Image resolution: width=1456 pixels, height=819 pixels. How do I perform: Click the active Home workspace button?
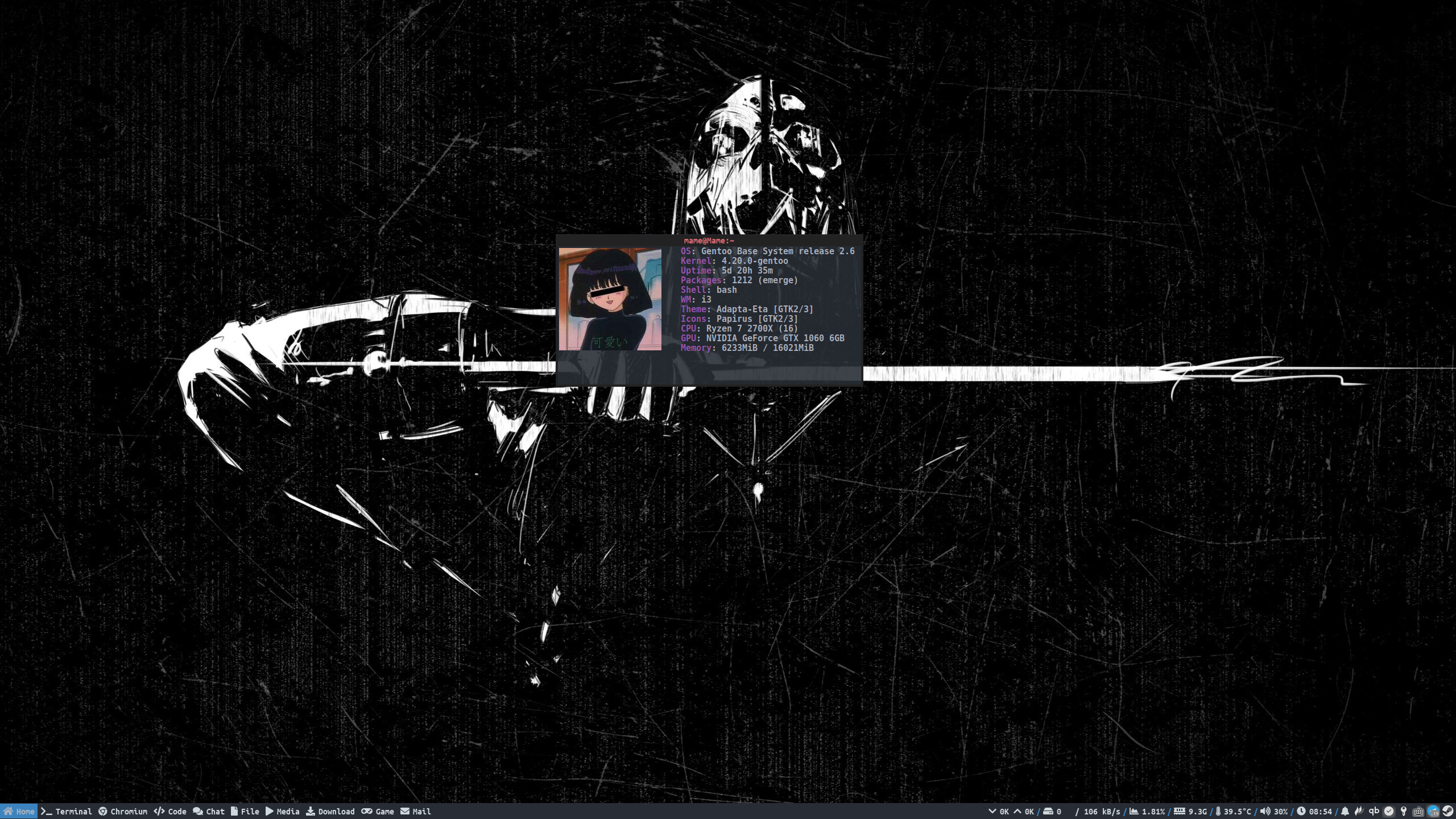[x=19, y=812]
